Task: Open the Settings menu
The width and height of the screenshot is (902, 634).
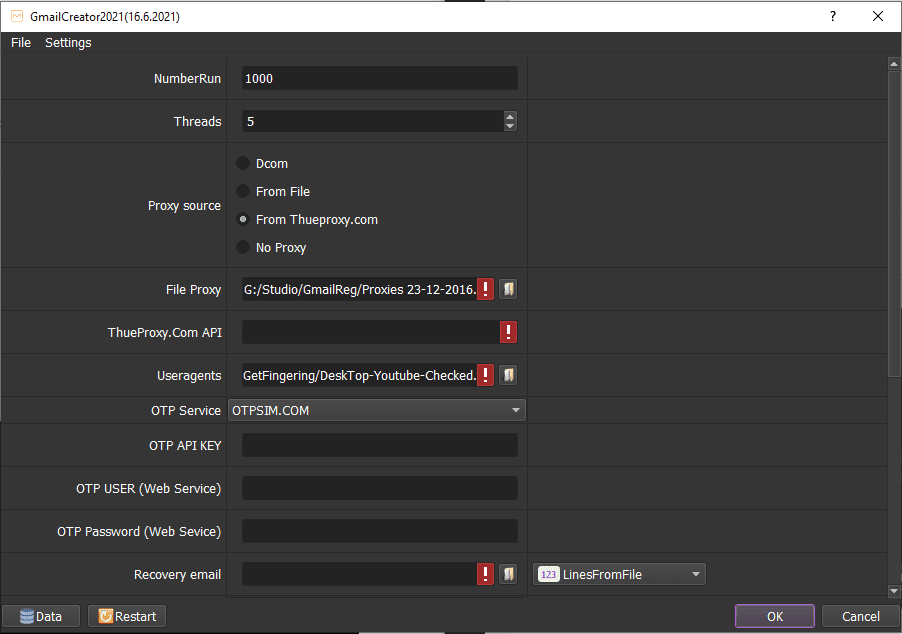Action: coord(68,43)
